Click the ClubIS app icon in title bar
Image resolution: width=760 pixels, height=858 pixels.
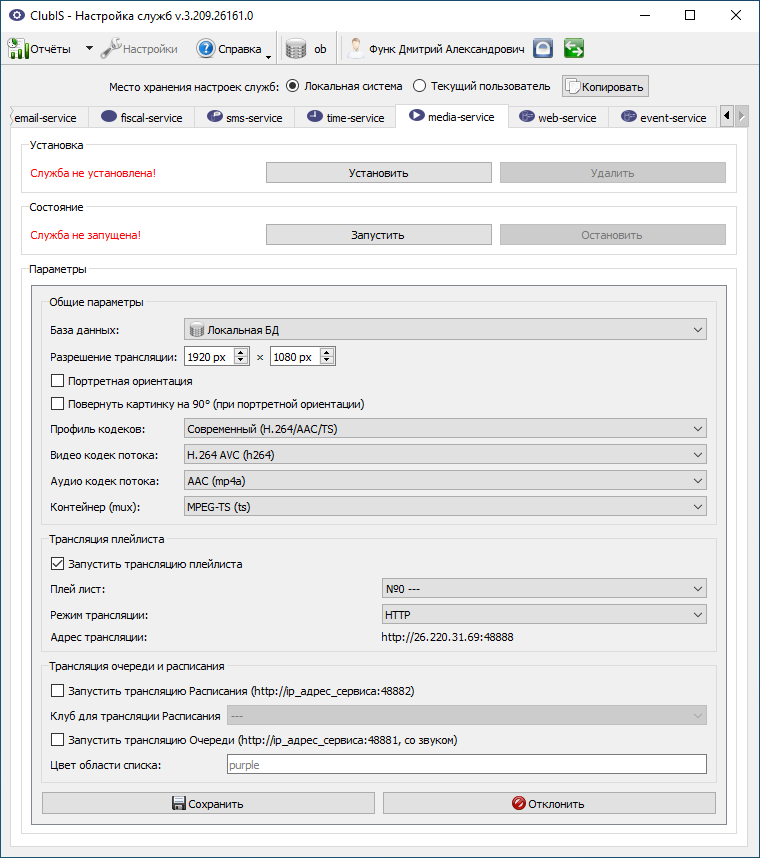(x=17, y=15)
